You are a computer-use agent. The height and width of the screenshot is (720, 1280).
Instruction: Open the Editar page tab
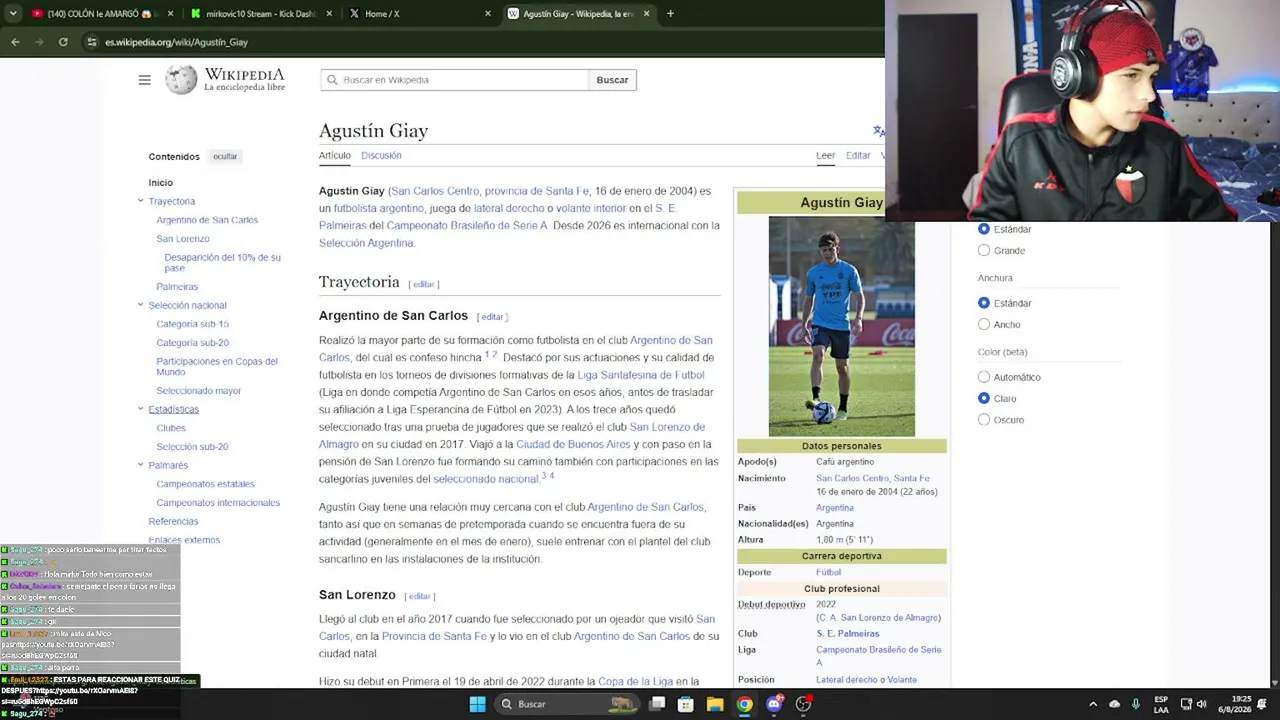[x=858, y=156]
